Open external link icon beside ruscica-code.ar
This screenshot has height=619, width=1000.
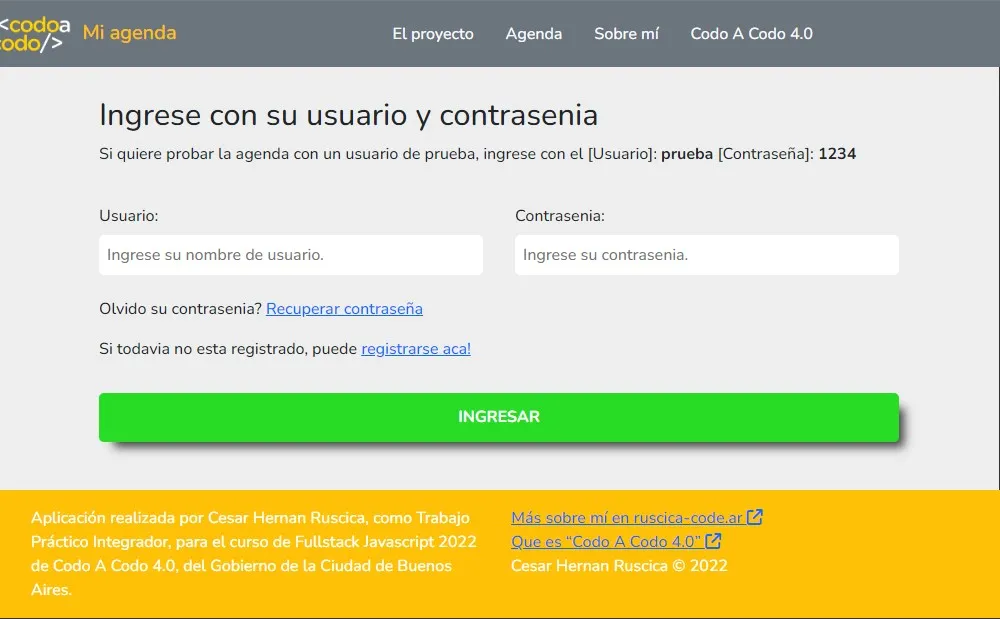[x=755, y=517]
